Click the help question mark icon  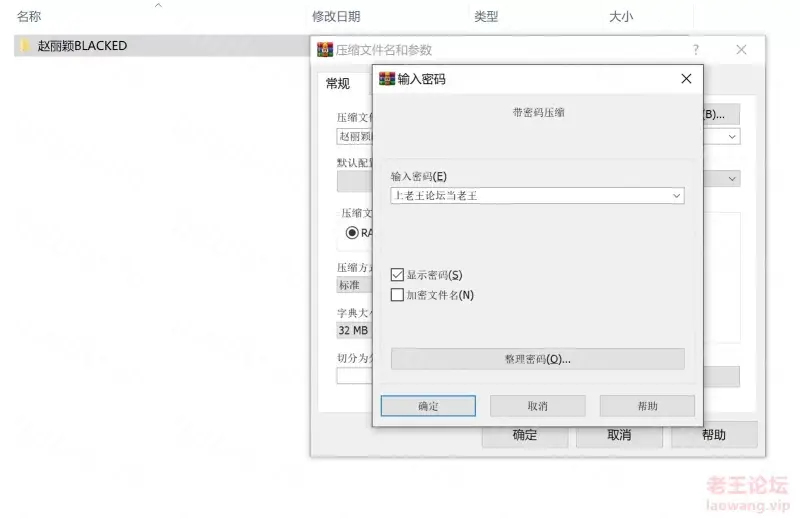pyautogui.click(x=695, y=50)
